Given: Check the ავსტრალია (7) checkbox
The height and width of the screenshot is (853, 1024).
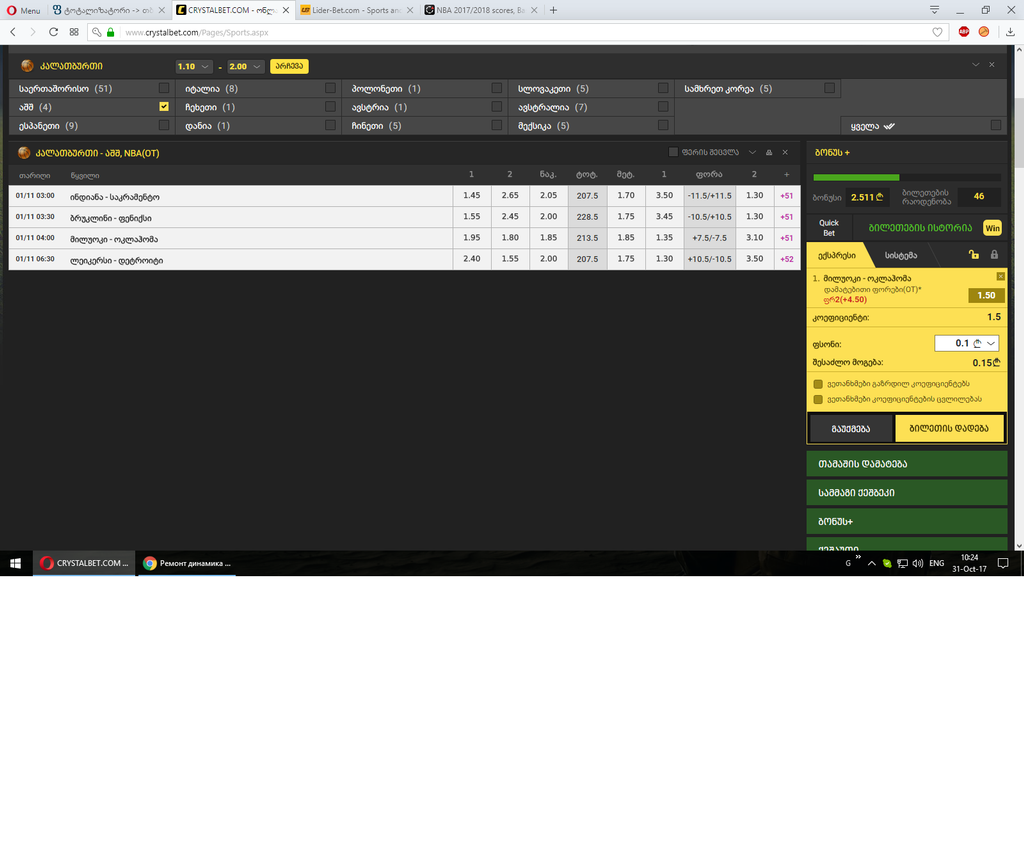Looking at the screenshot, I should (664, 106).
